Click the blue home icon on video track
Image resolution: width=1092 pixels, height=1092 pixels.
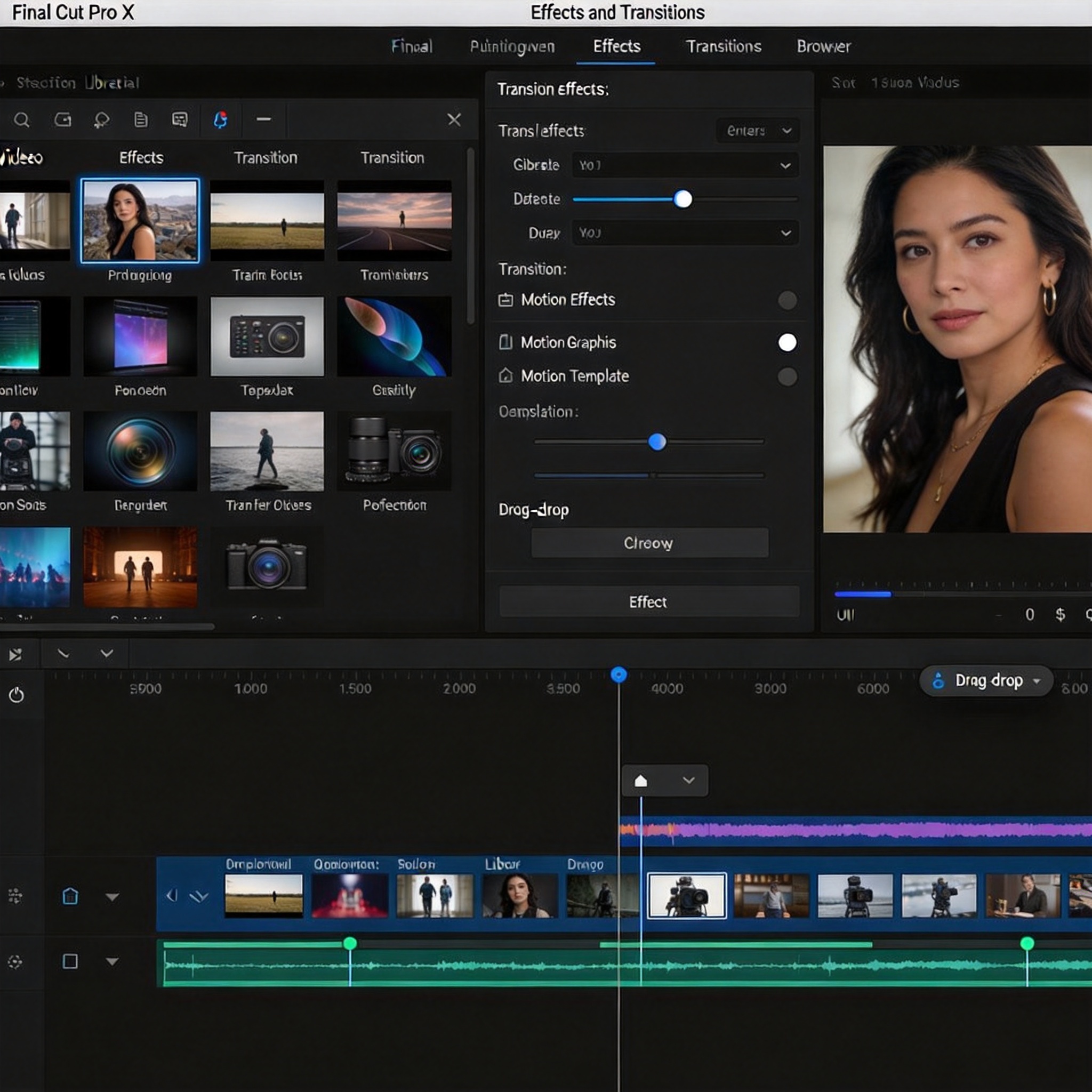click(70, 896)
